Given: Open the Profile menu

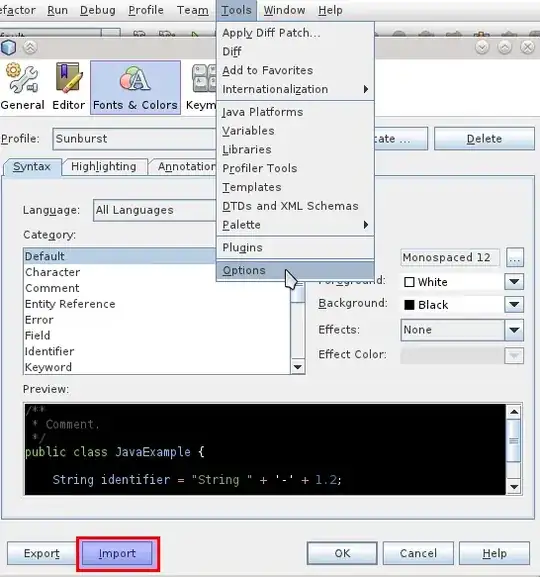Looking at the screenshot, I should click(x=146, y=10).
